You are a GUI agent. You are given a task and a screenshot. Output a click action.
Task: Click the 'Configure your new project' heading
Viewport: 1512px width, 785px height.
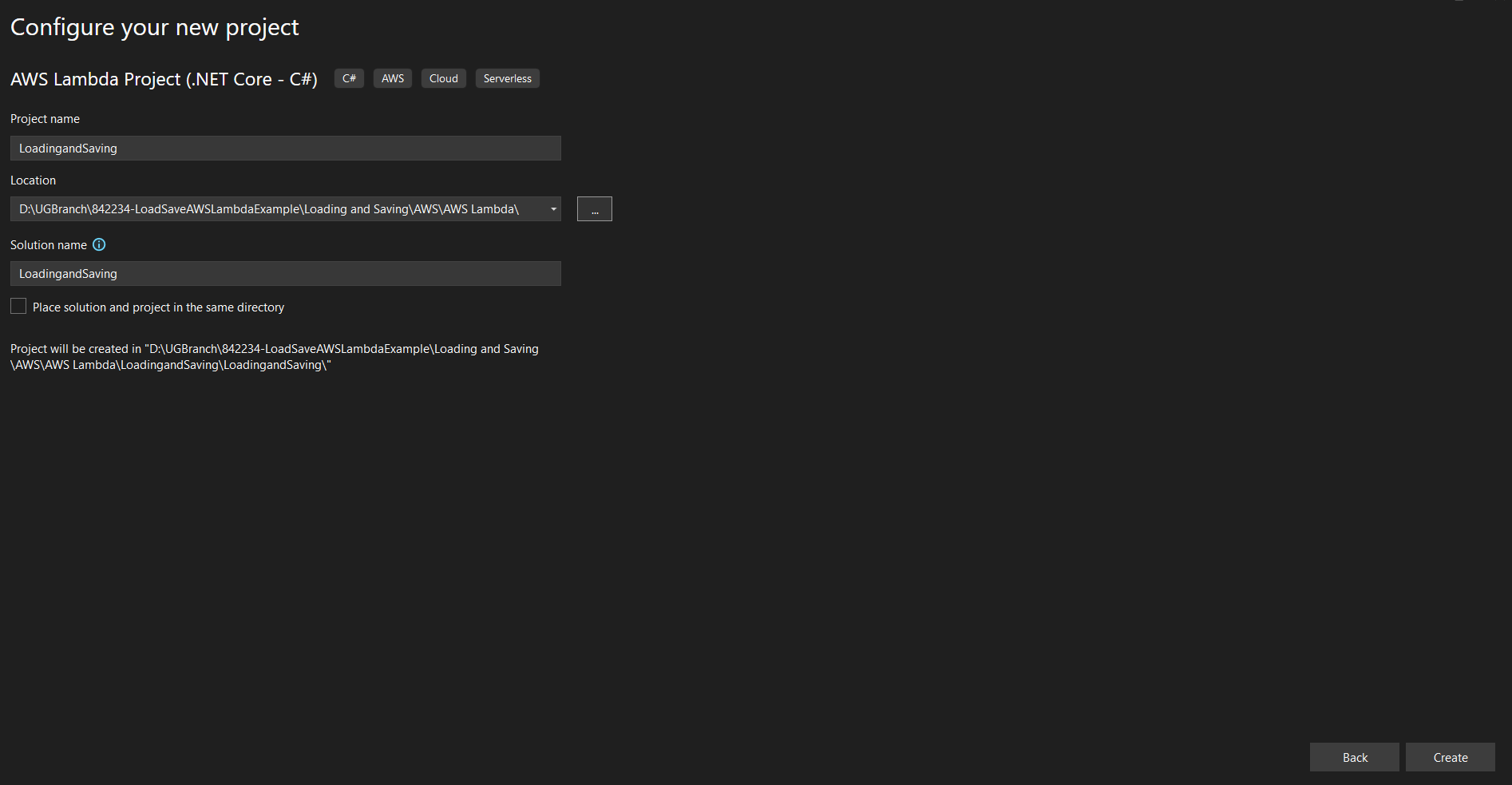pos(154,28)
